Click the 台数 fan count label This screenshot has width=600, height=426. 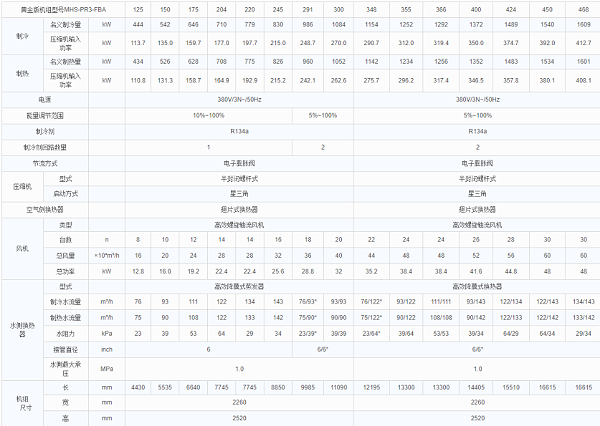point(66,240)
